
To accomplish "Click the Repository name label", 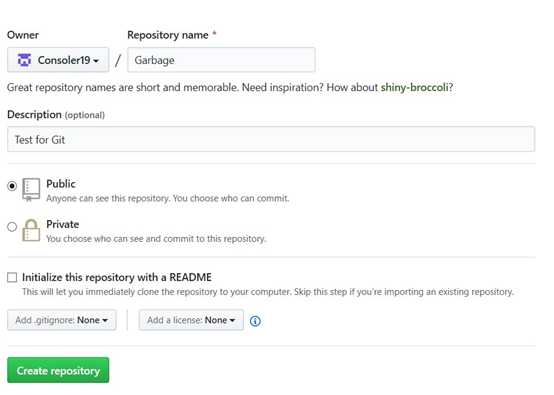I will 168,35.
